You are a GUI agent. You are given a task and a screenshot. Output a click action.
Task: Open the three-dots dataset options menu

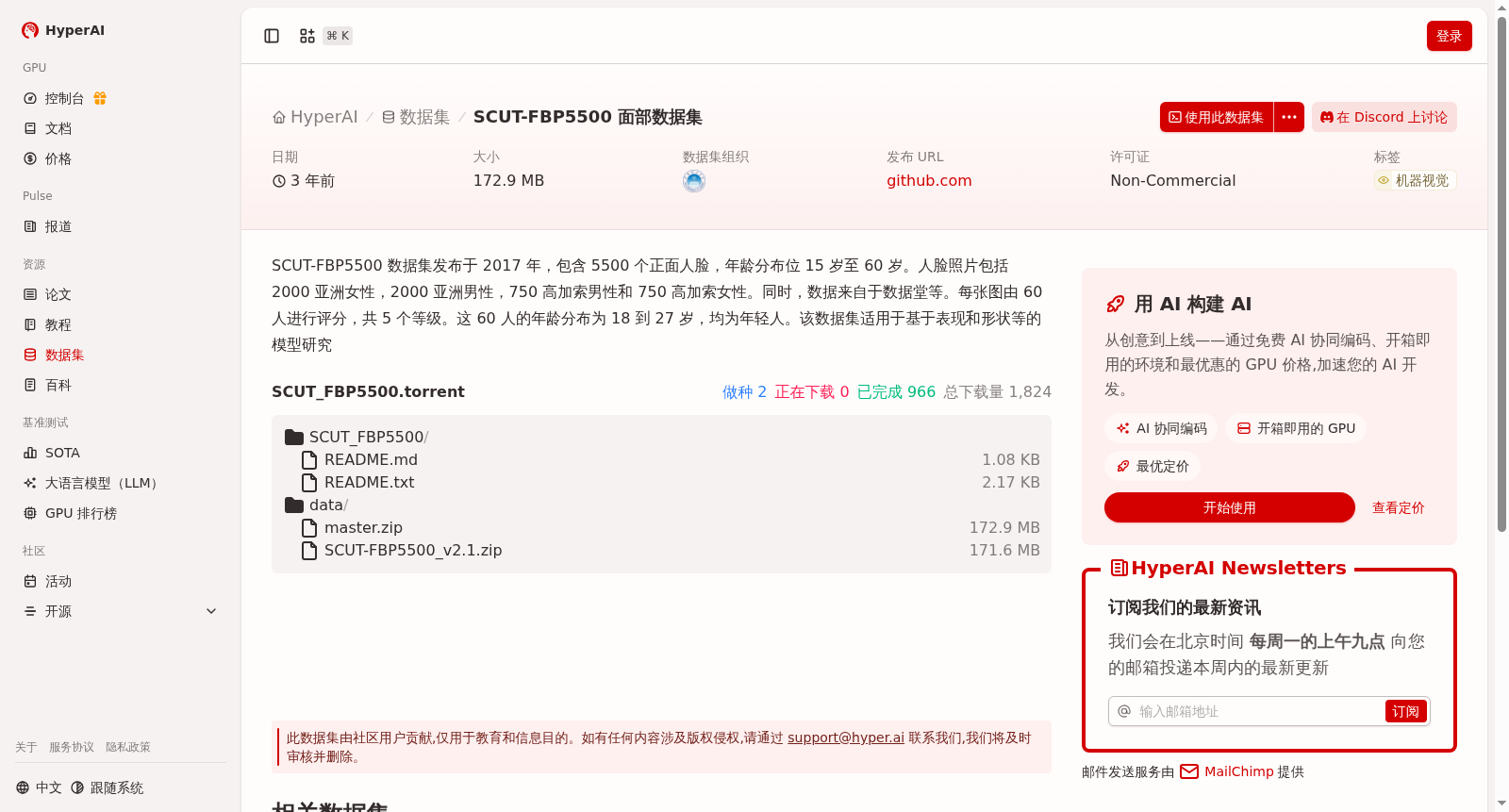[1289, 117]
